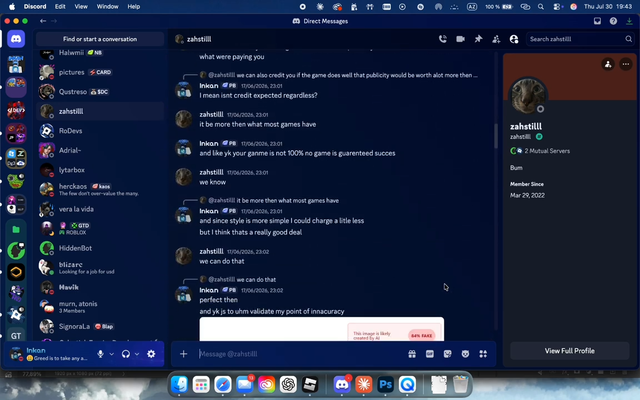Add friends to DM icon

tap(496, 39)
